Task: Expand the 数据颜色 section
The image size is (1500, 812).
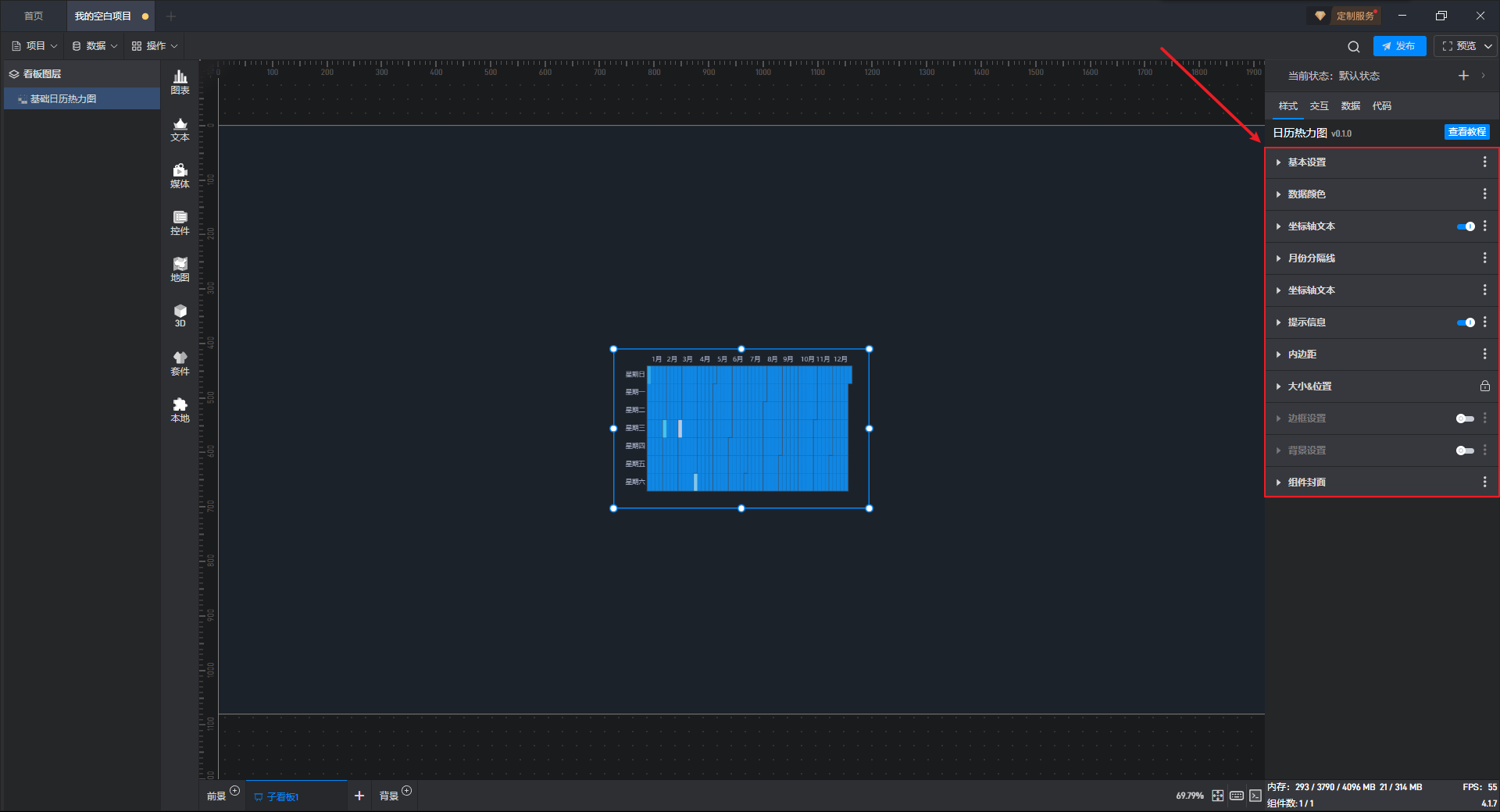Action: coord(1306,194)
